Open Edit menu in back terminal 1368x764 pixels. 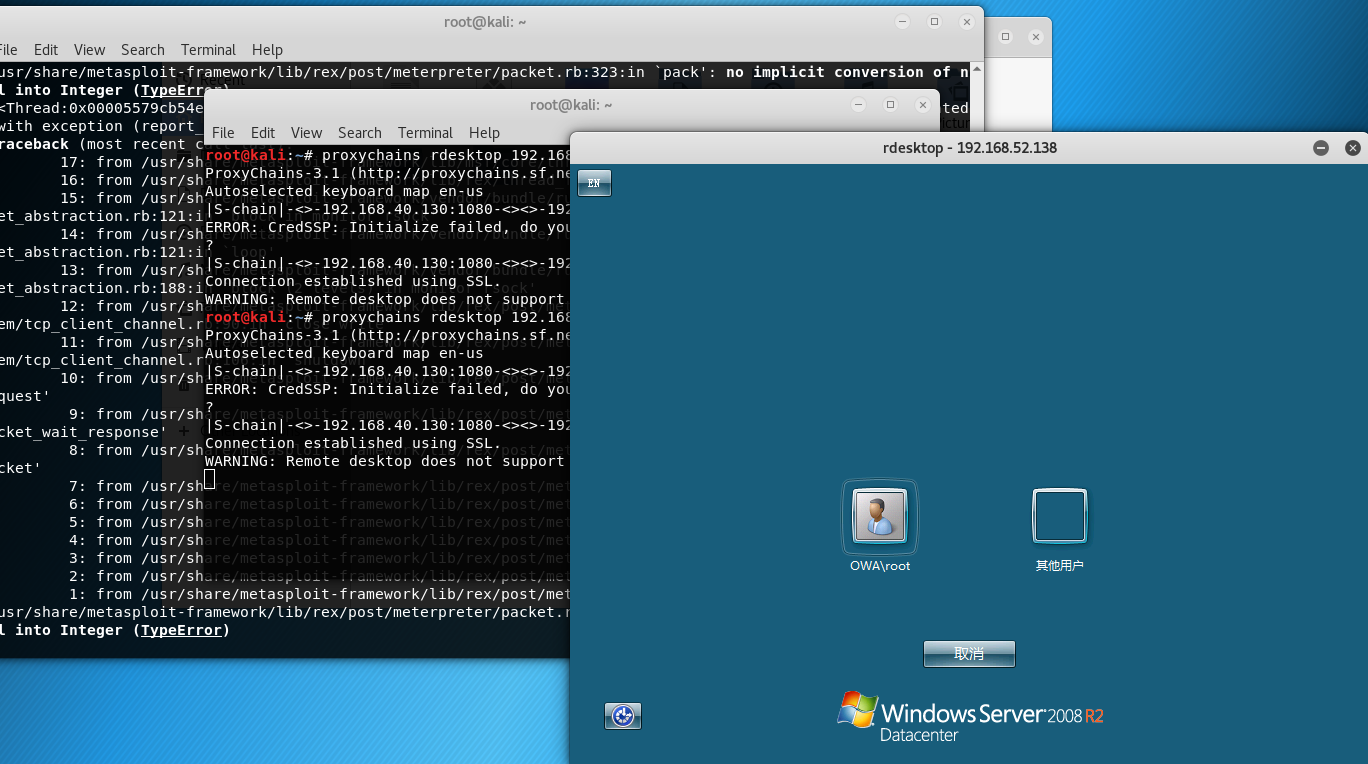tap(46, 50)
